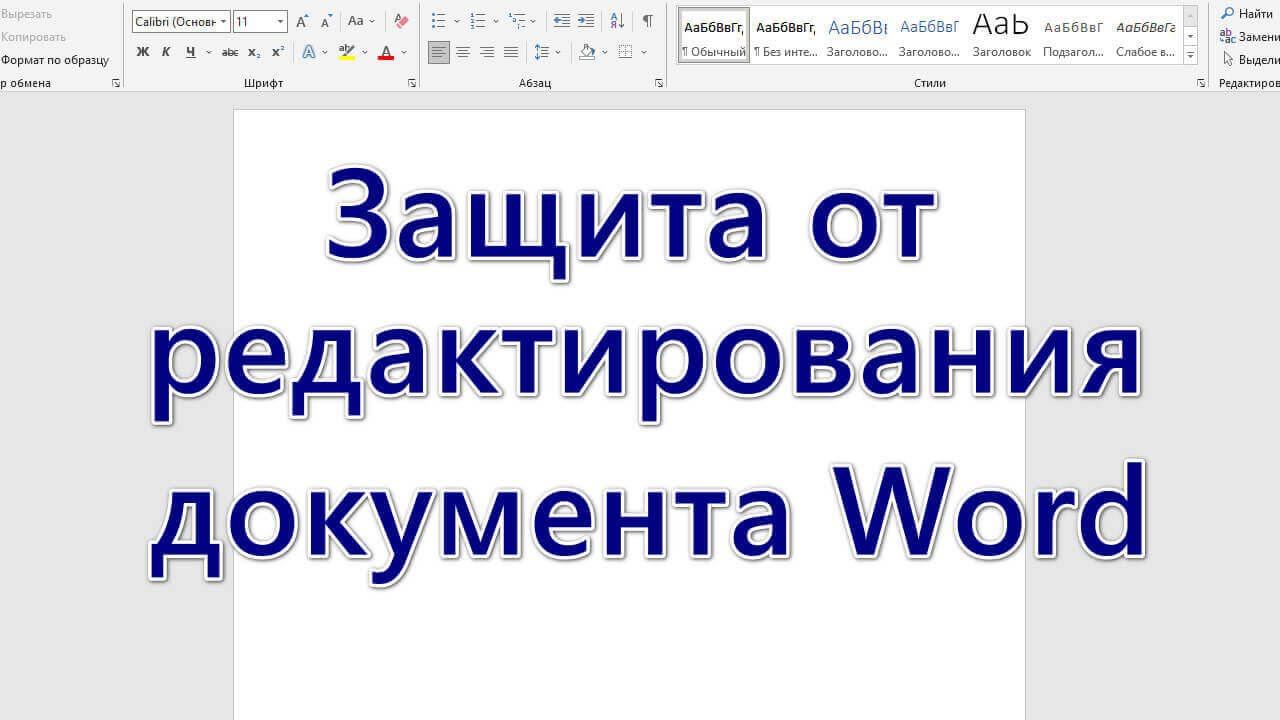Open the Выделить (select) command
Screen dimensions: 1280x720
tap(1250, 60)
